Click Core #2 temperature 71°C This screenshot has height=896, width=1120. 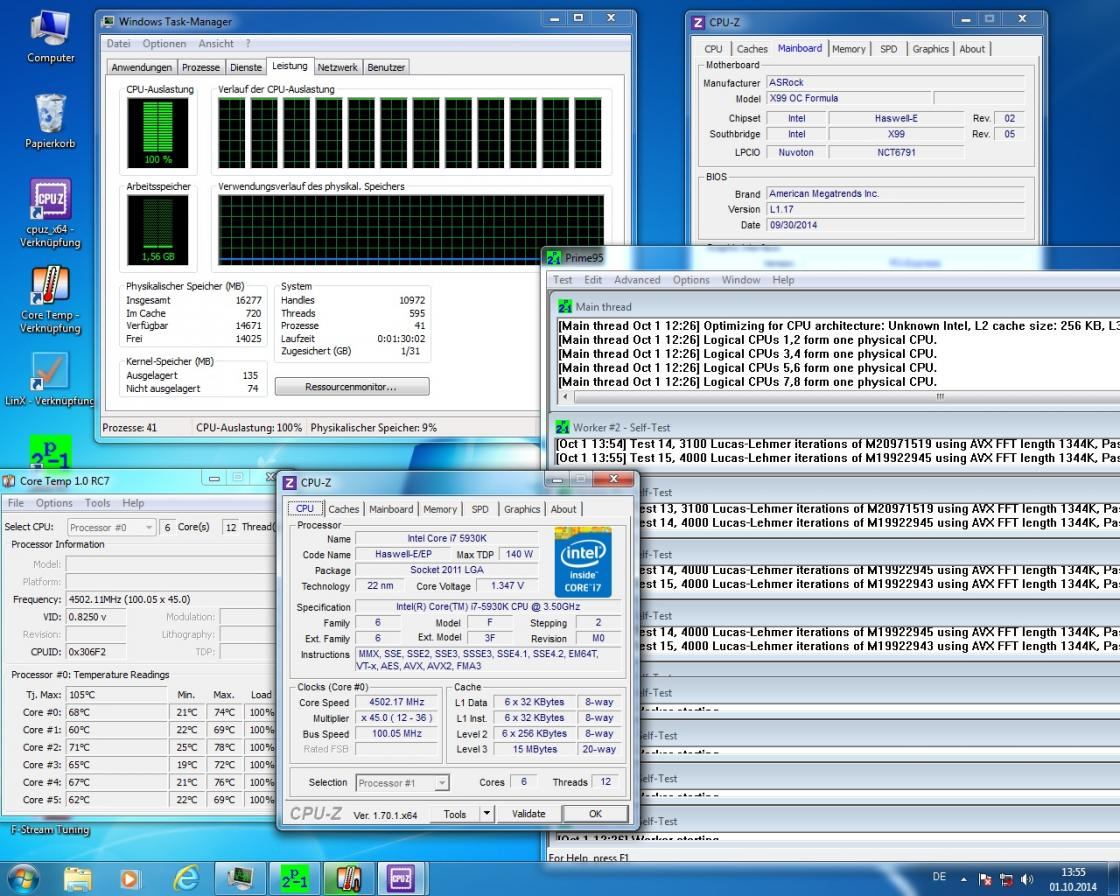pos(116,747)
